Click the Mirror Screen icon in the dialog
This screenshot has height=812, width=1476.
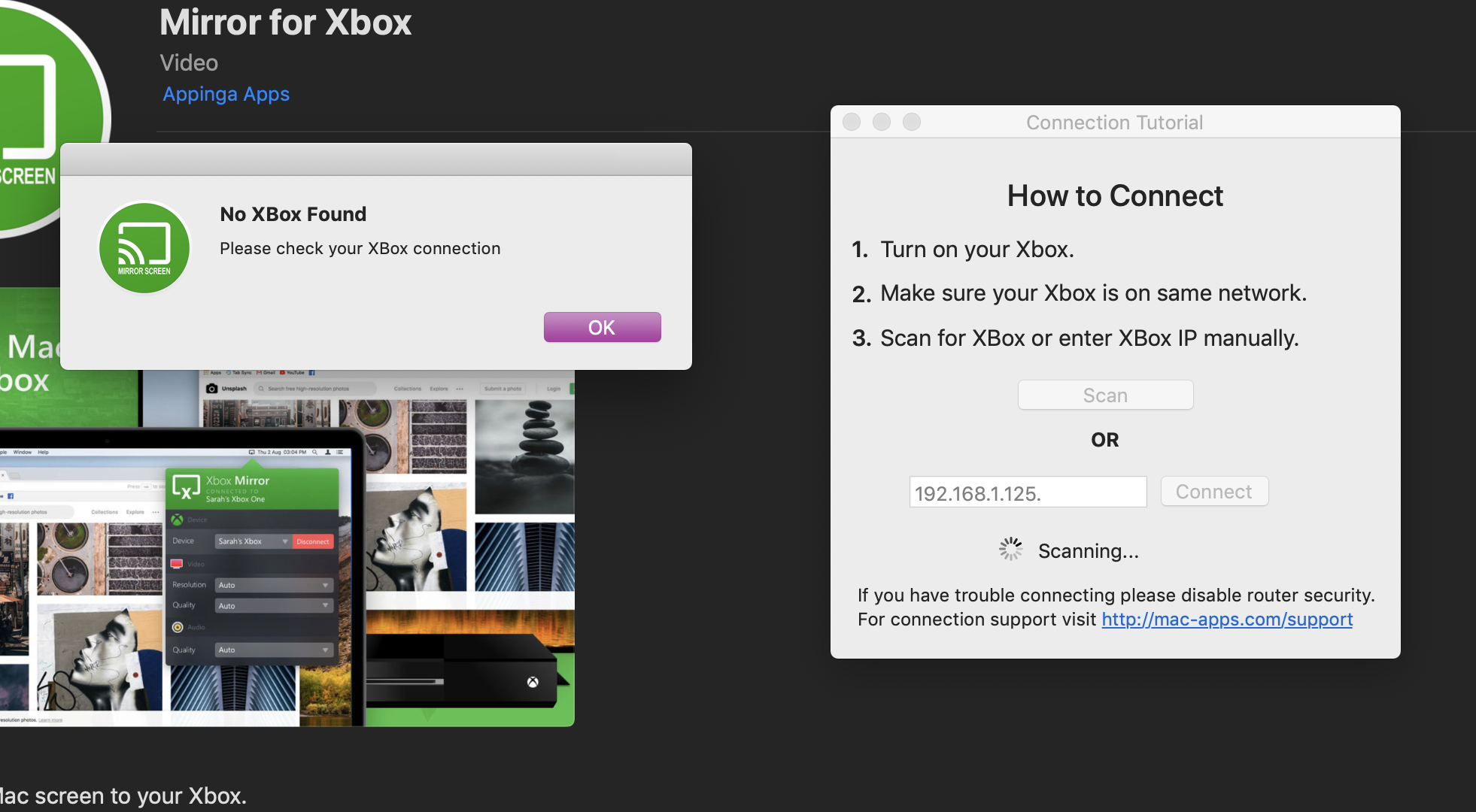click(x=144, y=247)
